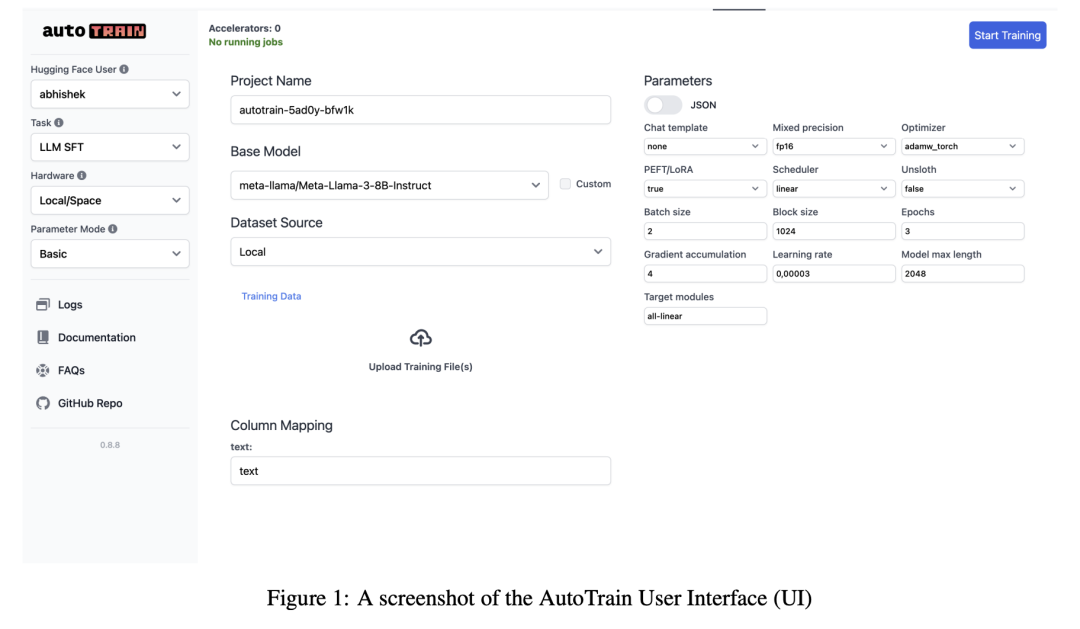The height and width of the screenshot is (629, 1080).
Task: Enable the Custom base model checkbox
Action: (x=566, y=184)
